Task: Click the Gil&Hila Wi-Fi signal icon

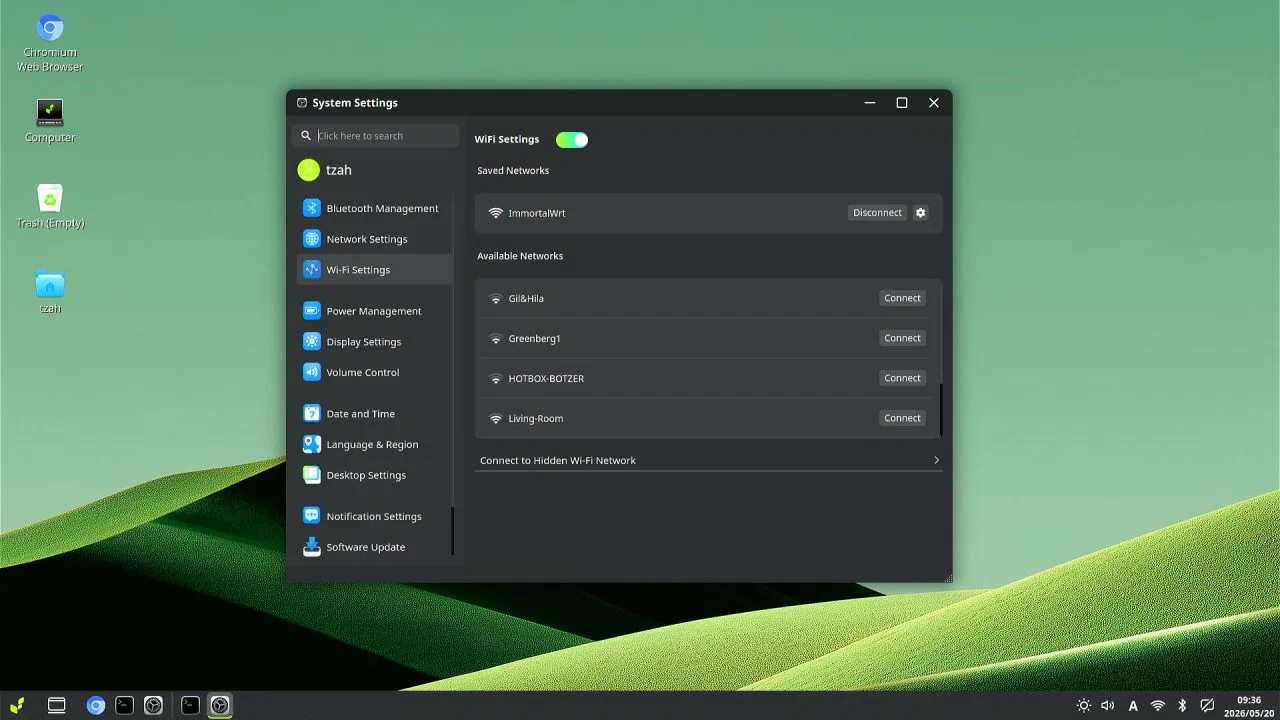Action: pos(495,298)
